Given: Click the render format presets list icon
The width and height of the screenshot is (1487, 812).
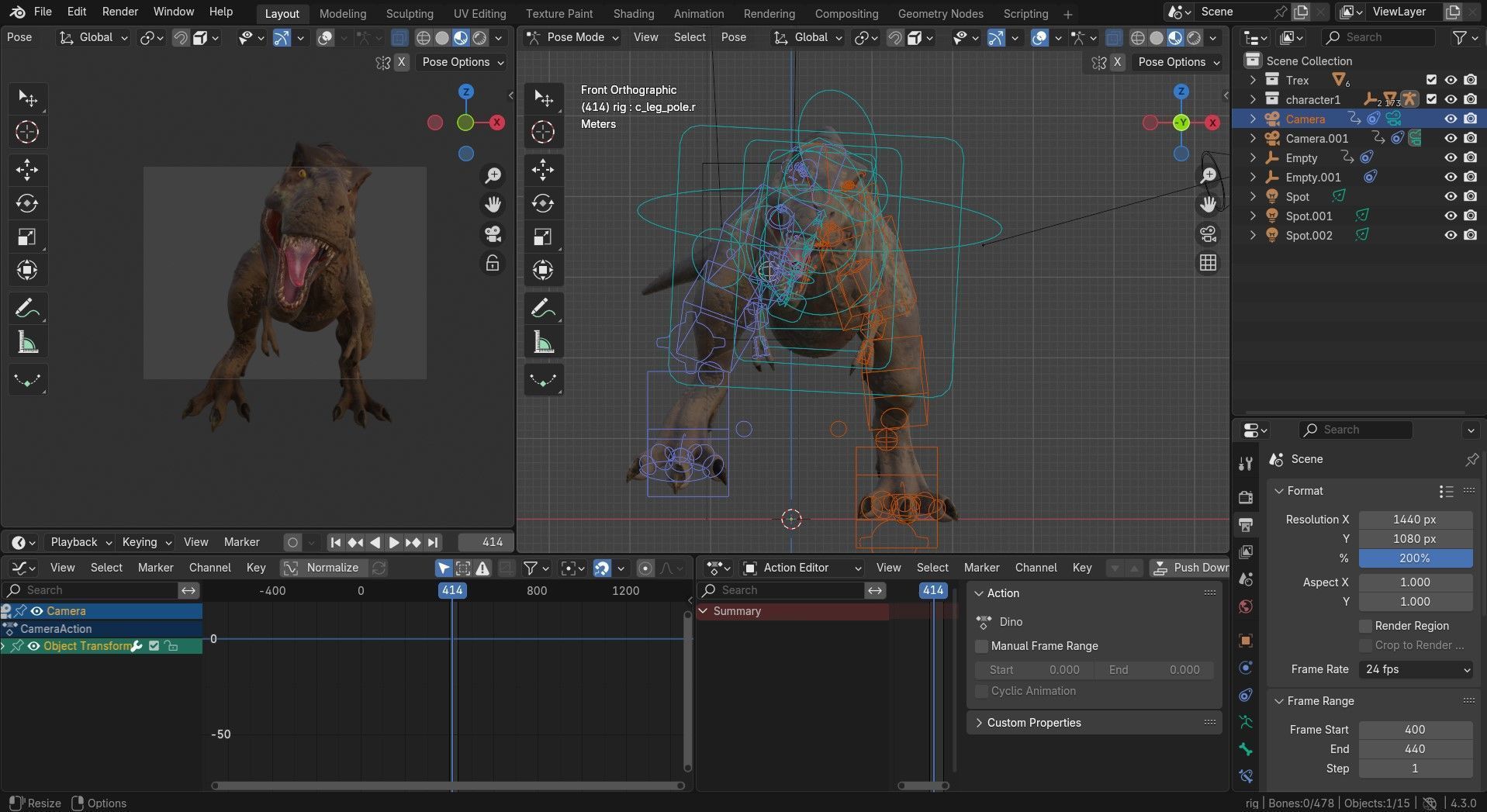Looking at the screenshot, I should point(1446,491).
